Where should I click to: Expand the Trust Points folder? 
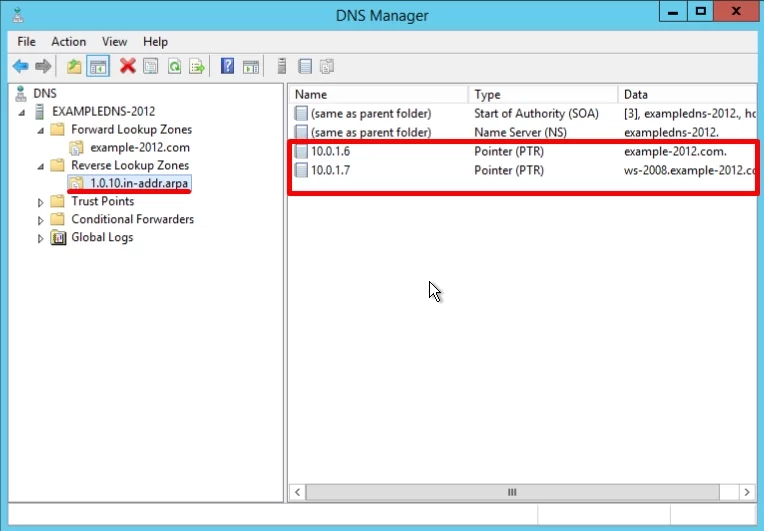[41, 202]
